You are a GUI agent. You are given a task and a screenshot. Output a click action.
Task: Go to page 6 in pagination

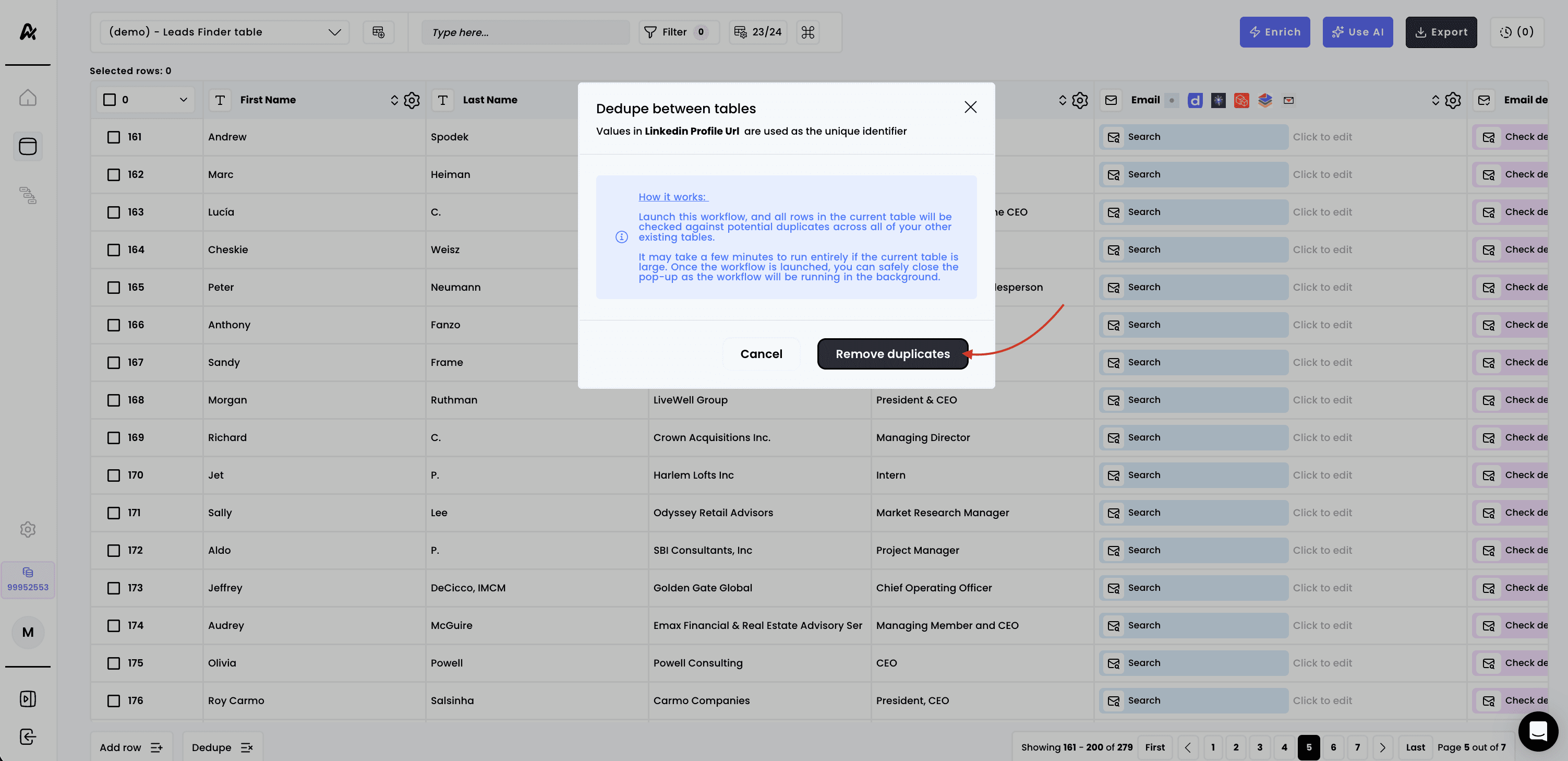pyautogui.click(x=1333, y=747)
